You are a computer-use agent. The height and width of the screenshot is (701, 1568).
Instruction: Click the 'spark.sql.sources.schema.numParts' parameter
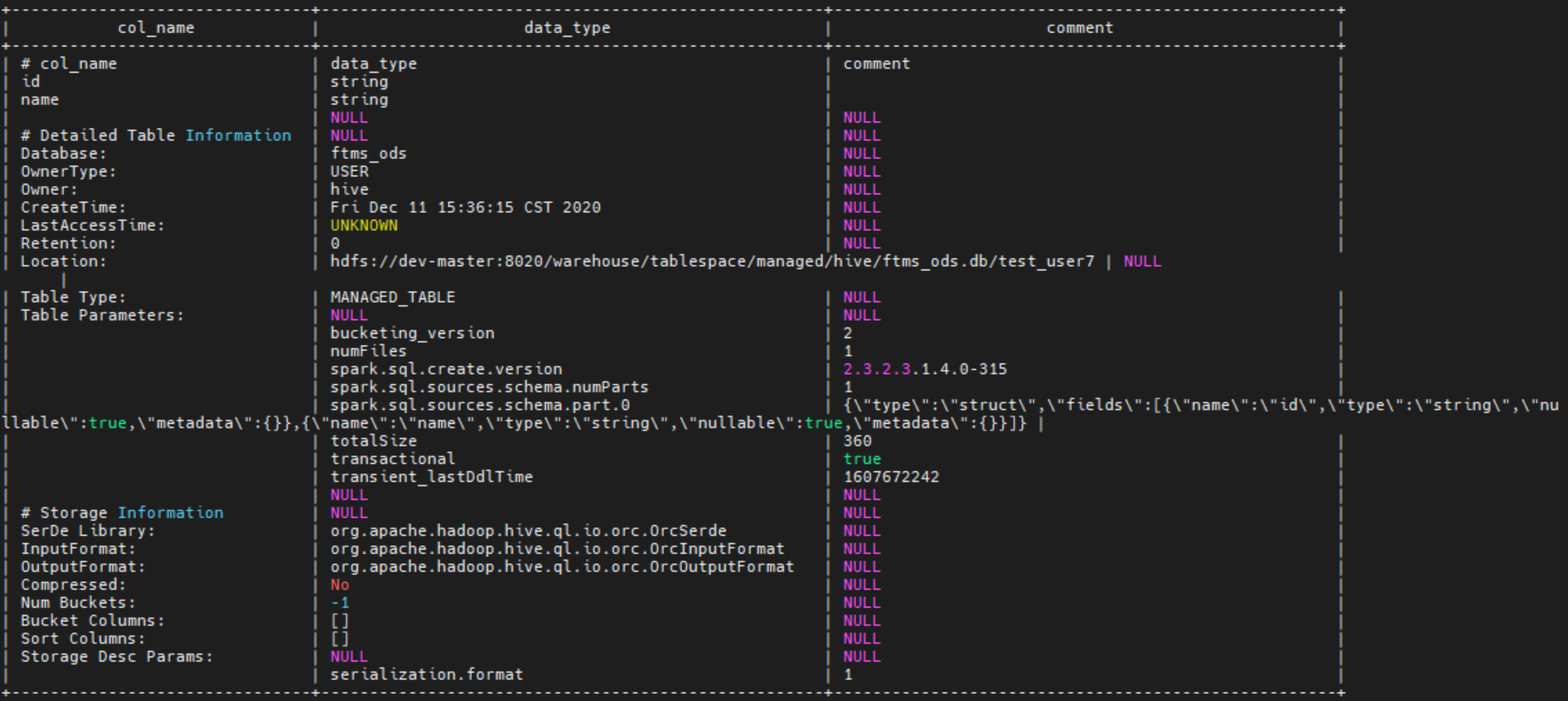489,387
